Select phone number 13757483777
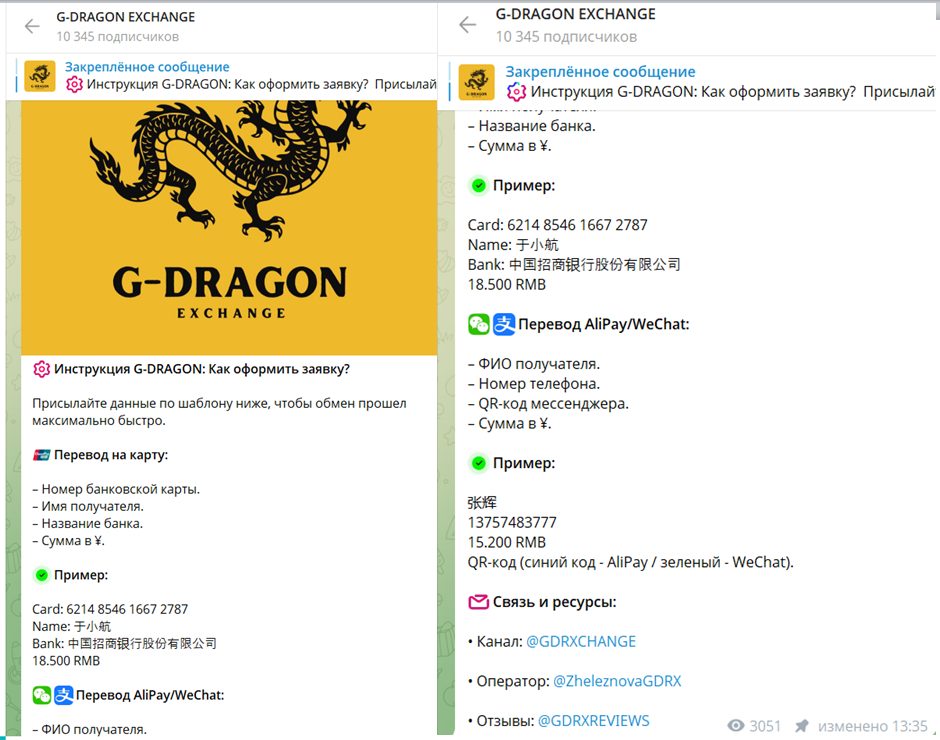Image resolution: width=940 pixels, height=740 pixels. [513, 522]
